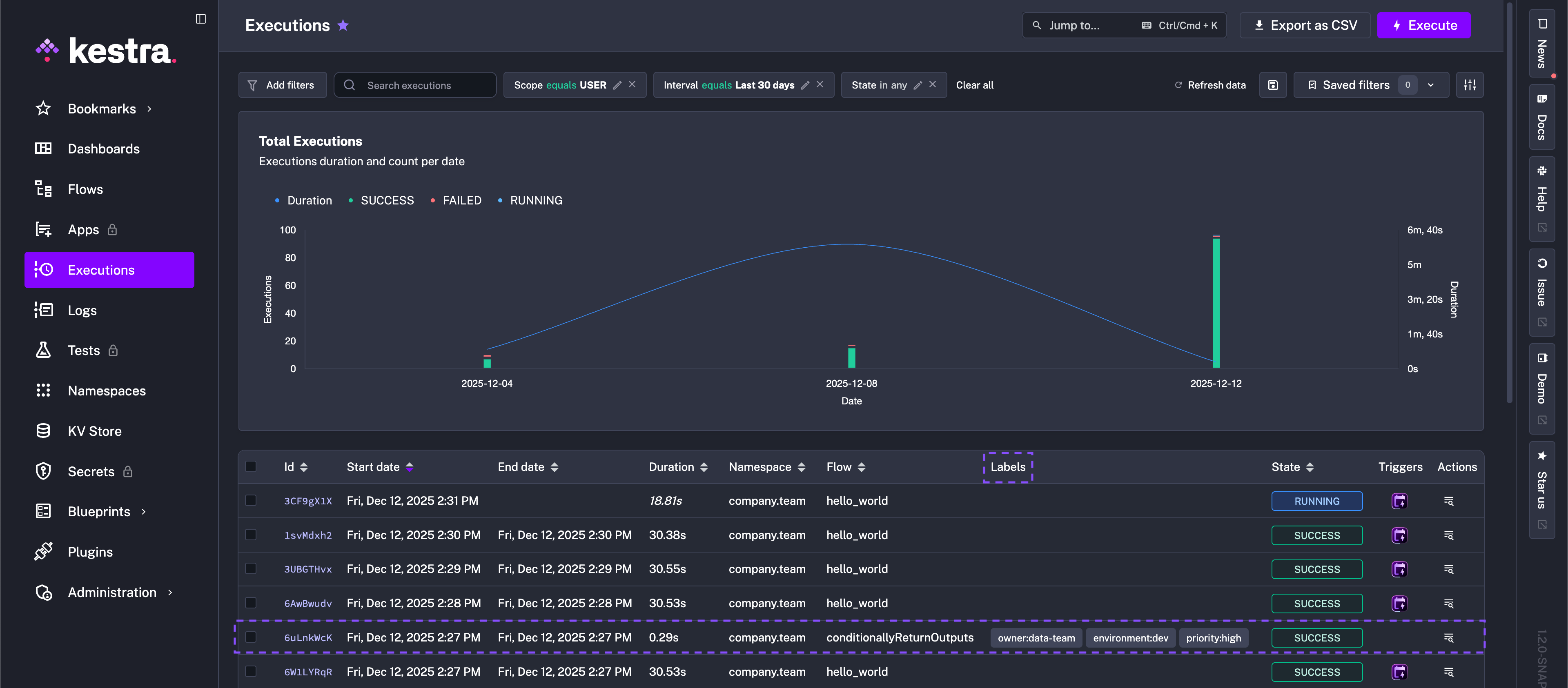
Task: Edit the Interval Last 30 days filter
Action: [x=805, y=85]
